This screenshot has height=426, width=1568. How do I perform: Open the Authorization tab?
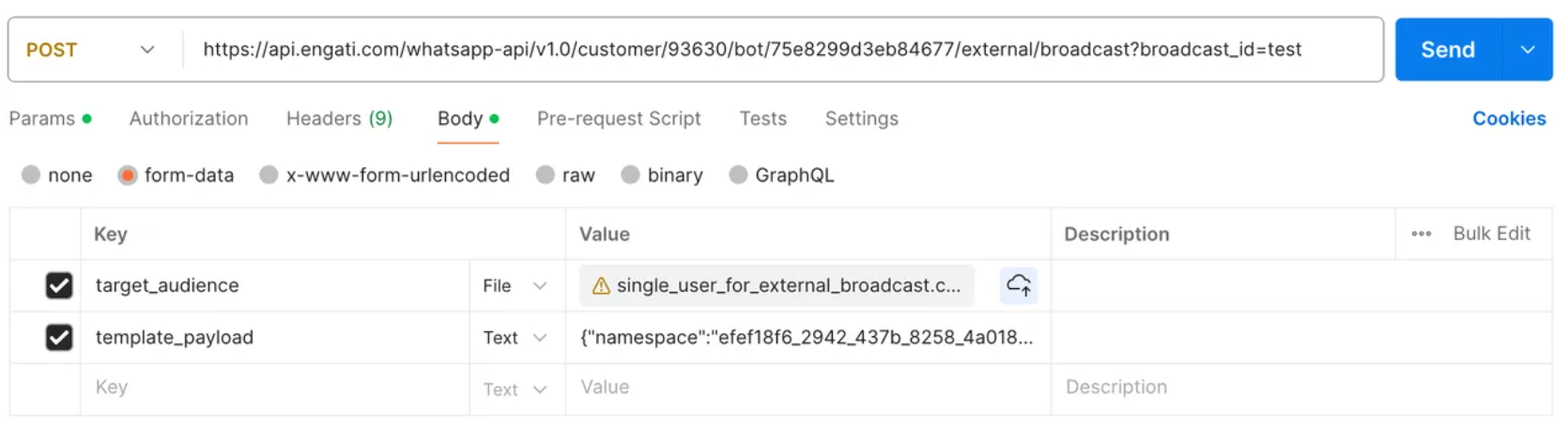coord(189,119)
